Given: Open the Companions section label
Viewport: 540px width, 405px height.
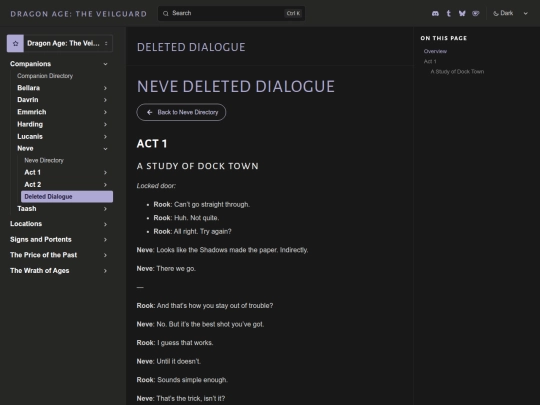Looking at the screenshot, I should click(30, 64).
